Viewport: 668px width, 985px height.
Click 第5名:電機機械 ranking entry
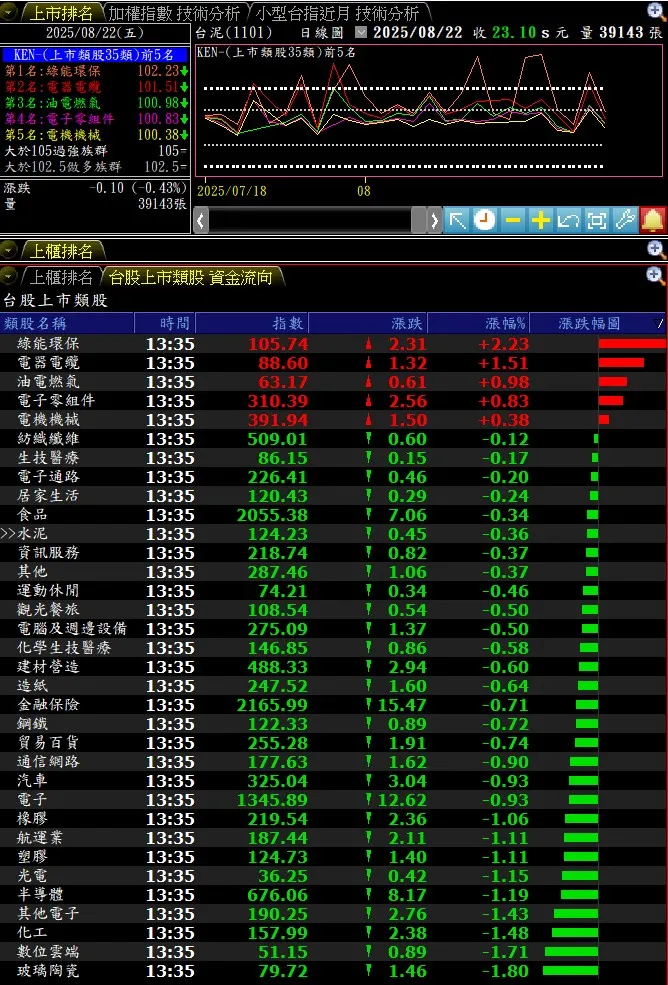coord(96,134)
